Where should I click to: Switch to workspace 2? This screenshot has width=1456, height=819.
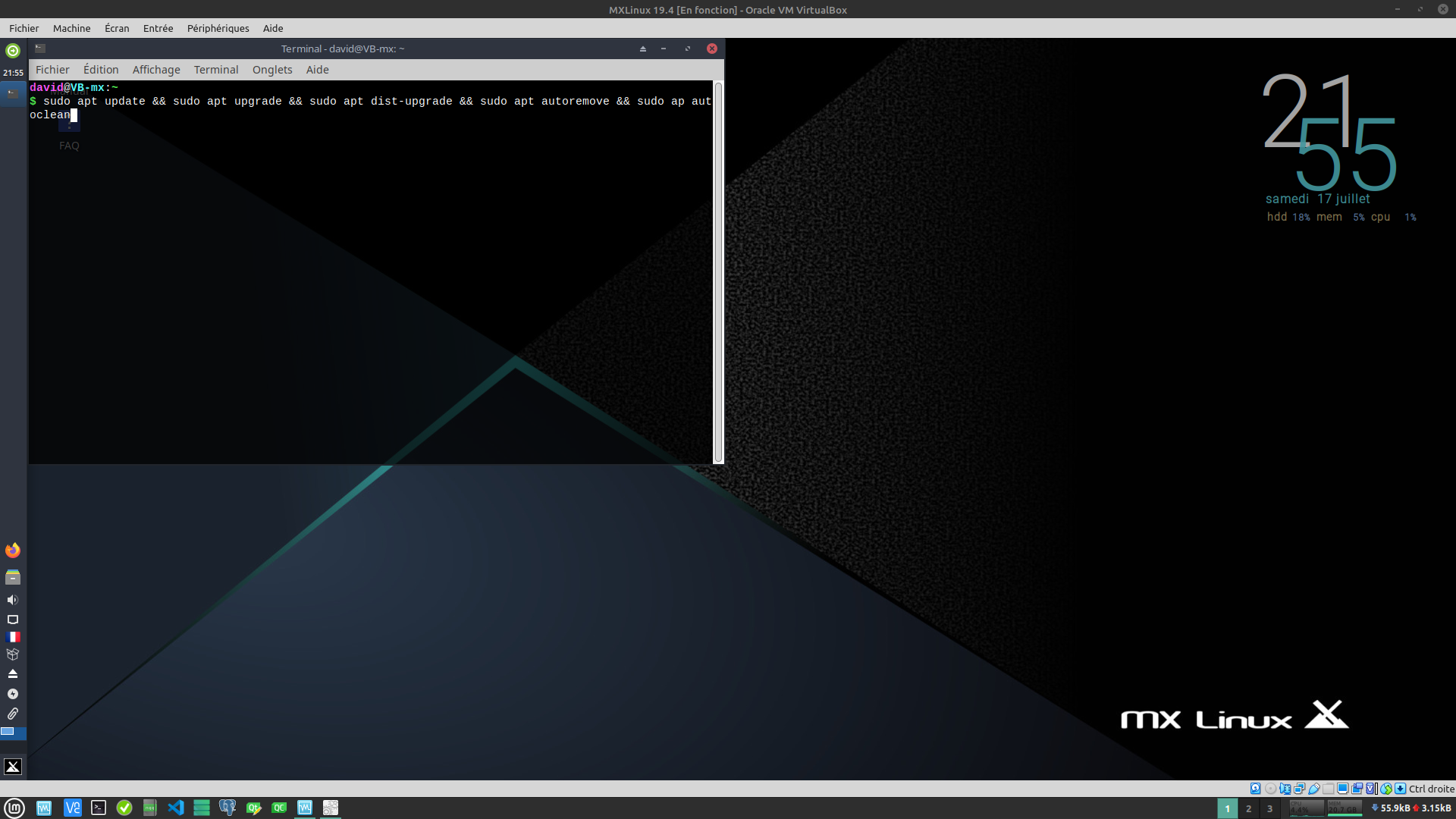(1248, 808)
